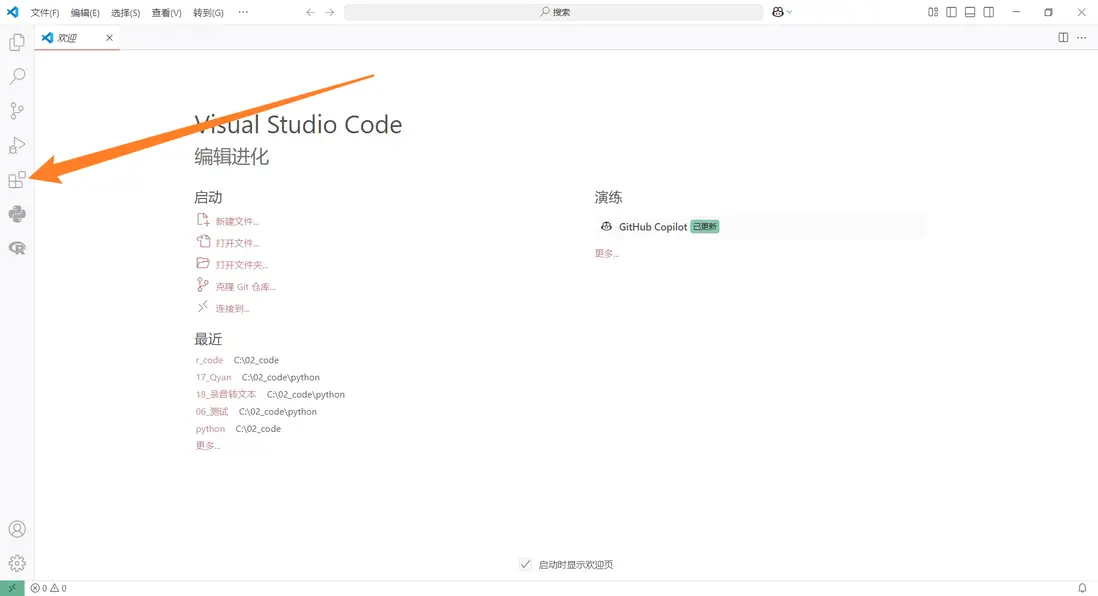1098x596 pixels.
Task: Close the 欢迎 tab
Action: click(x=109, y=38)
